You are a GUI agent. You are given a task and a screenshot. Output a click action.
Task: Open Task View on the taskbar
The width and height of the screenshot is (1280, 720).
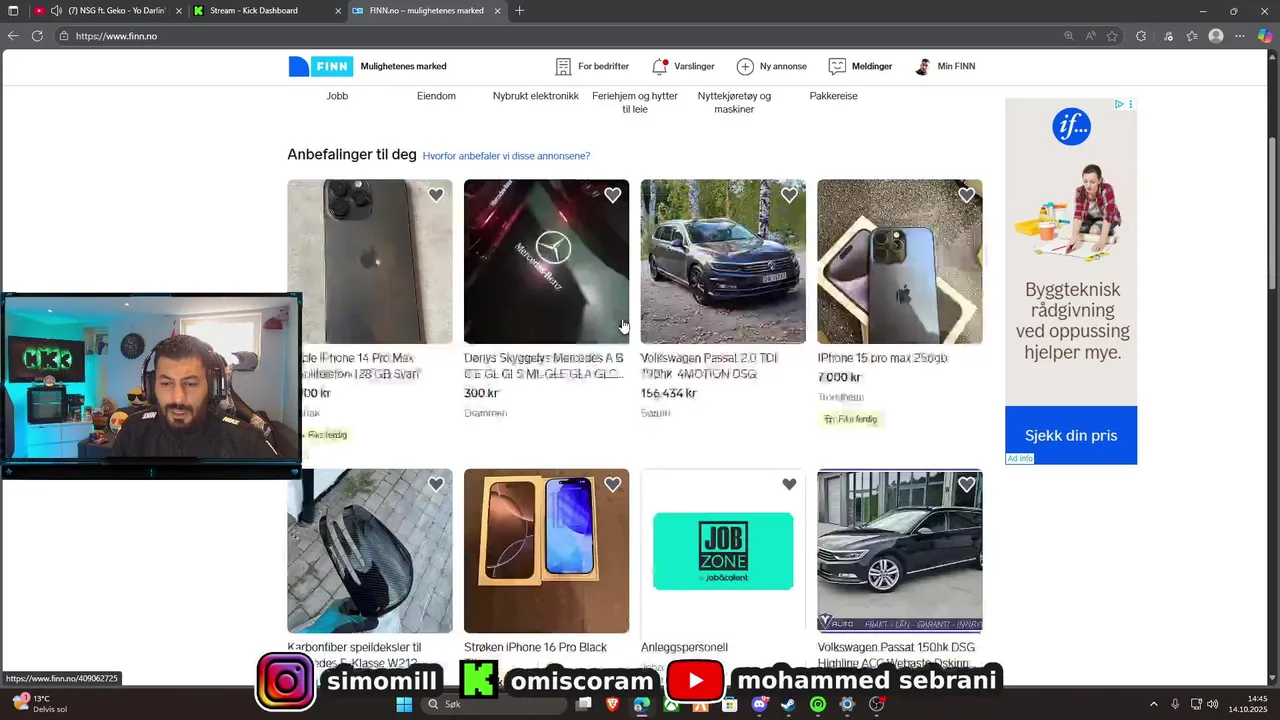584,704
